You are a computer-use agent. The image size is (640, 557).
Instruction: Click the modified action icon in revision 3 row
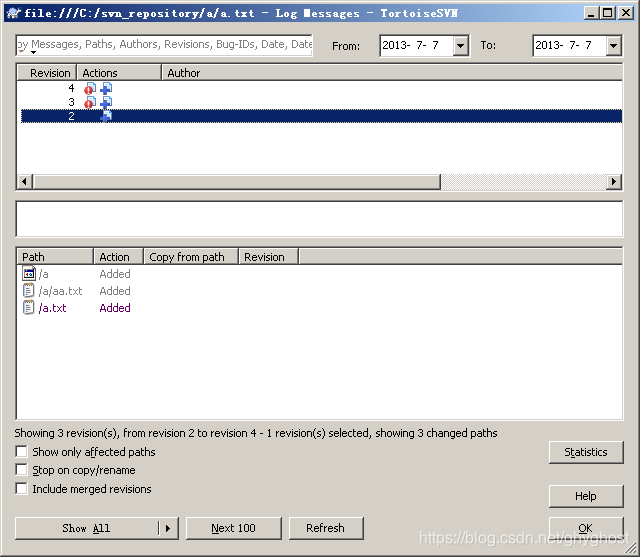tap(90, 102)
